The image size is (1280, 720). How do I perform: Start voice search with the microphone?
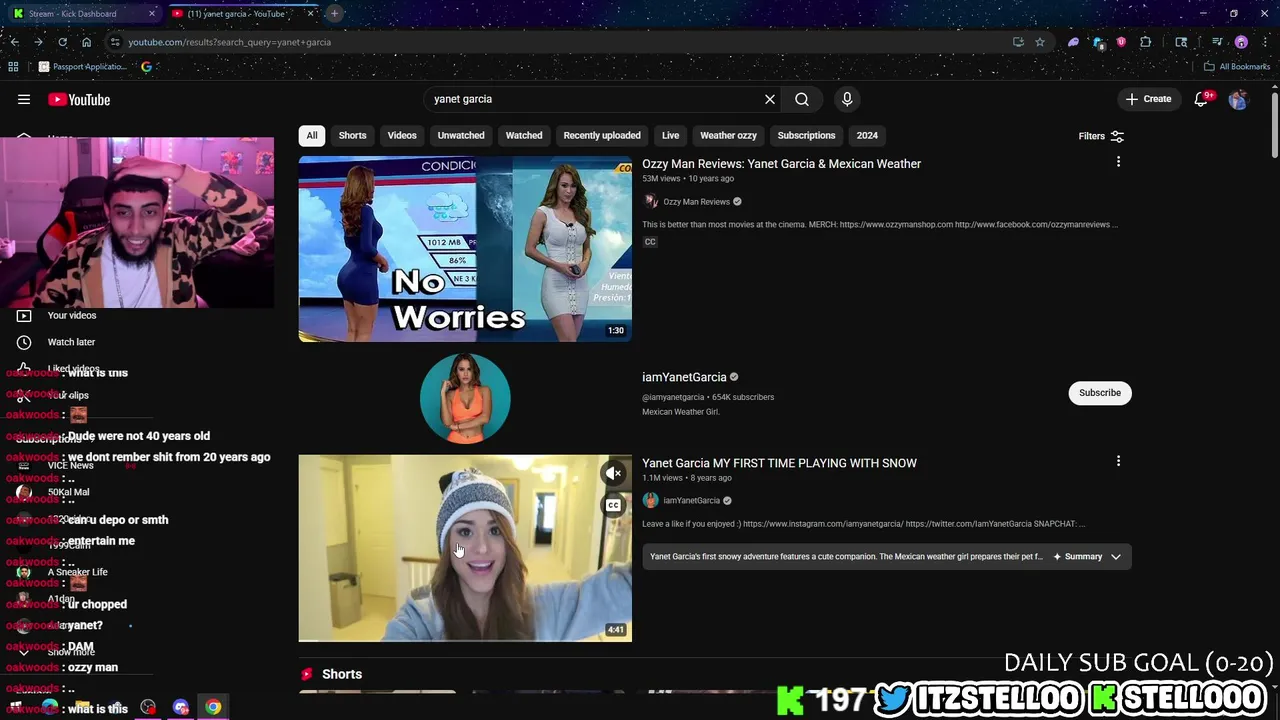point(847,99)
